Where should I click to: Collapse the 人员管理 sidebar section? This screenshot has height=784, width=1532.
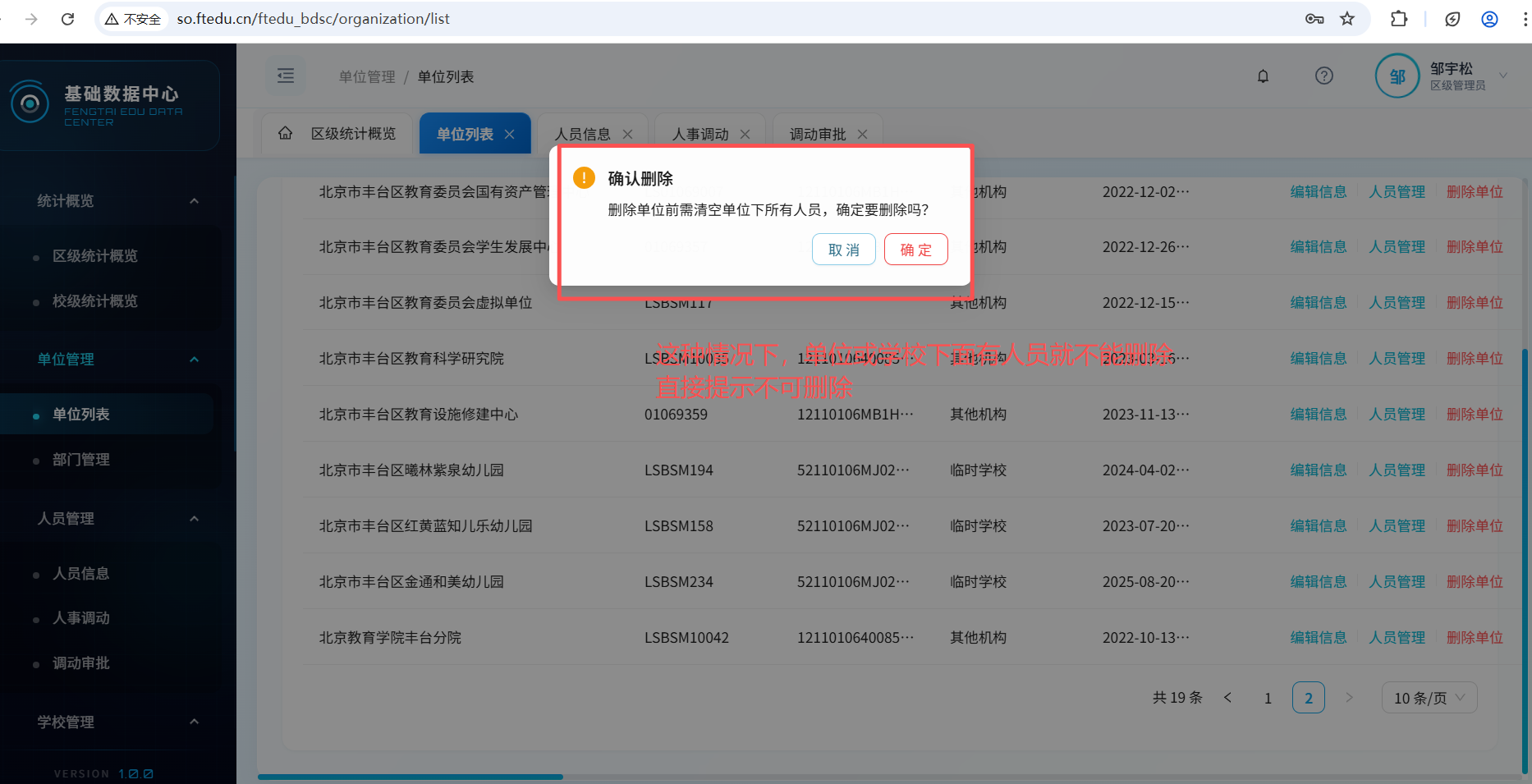click(194, 519)
